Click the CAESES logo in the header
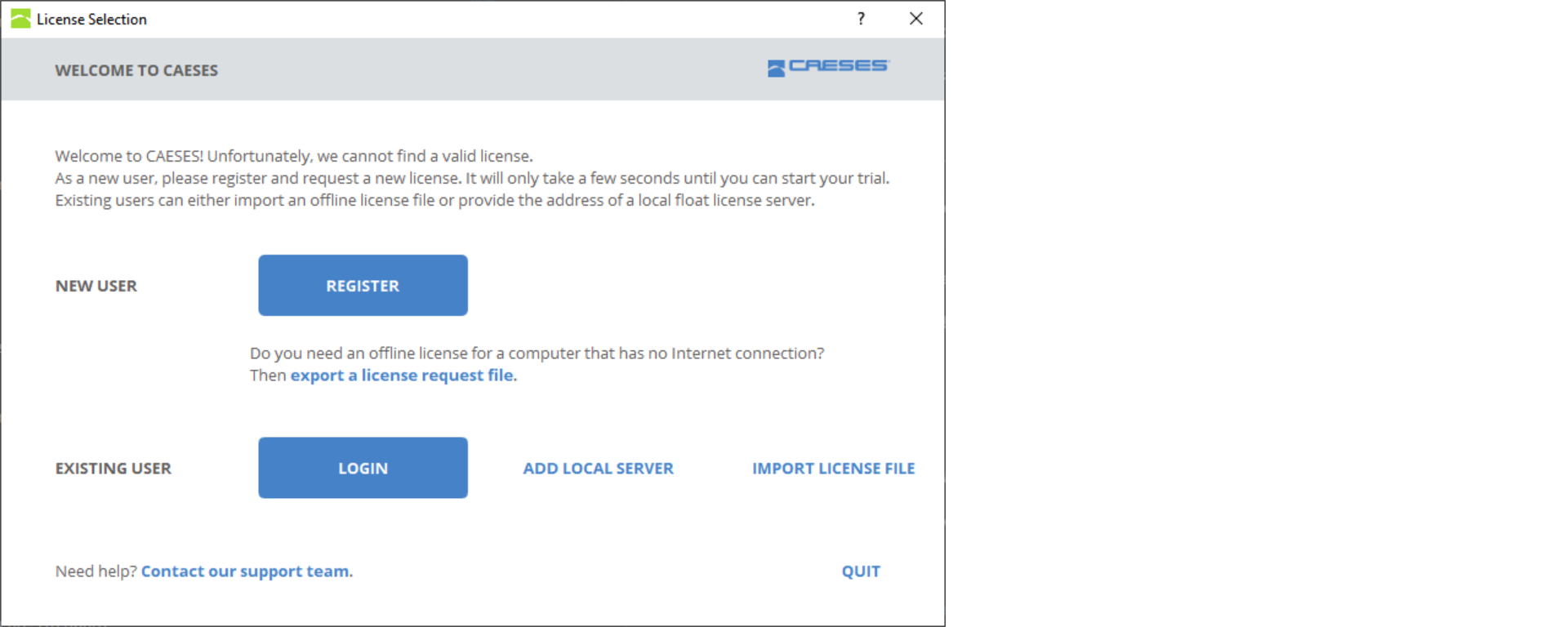Image resolution: width=1568 pixels, height=627 pixels. [x=828, y=67]
